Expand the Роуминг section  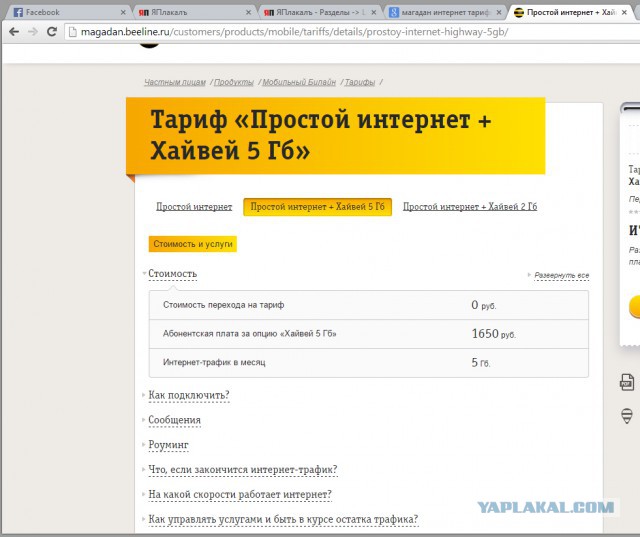168,445
